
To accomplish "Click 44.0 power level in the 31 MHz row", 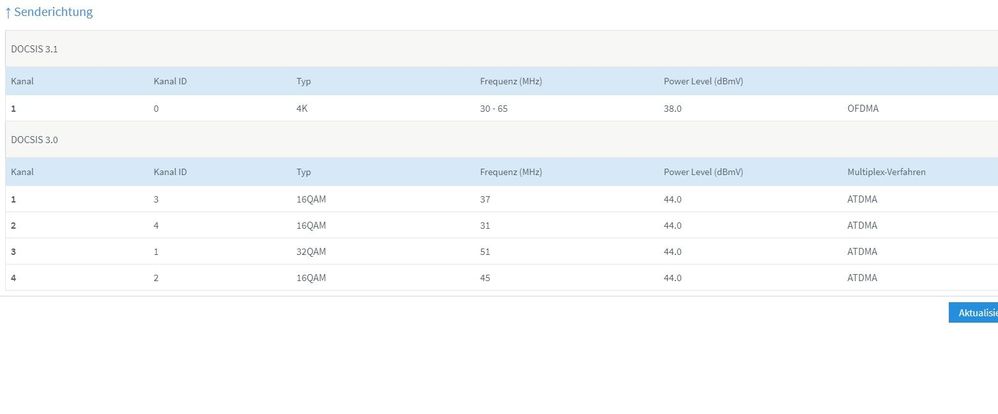I will click(673, 225).
